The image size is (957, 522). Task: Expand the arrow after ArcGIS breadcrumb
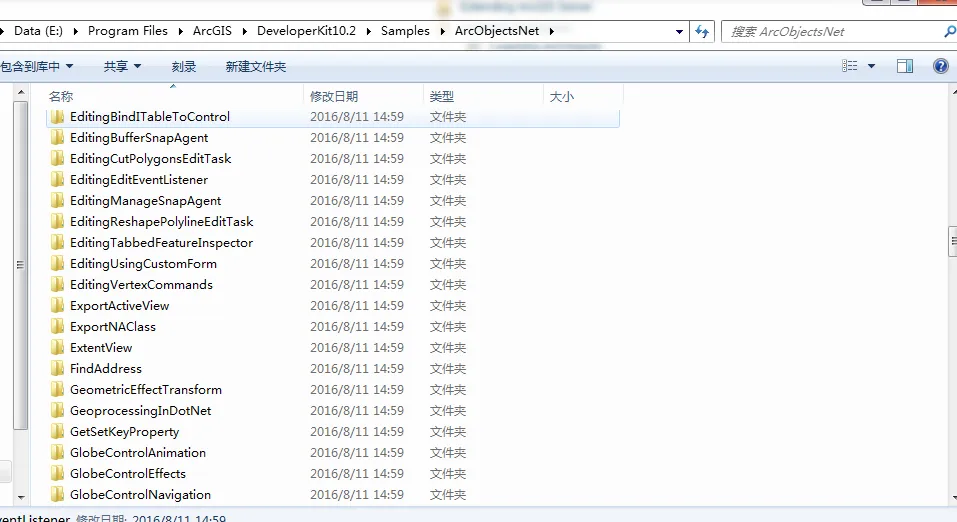(x=245, y=31)
